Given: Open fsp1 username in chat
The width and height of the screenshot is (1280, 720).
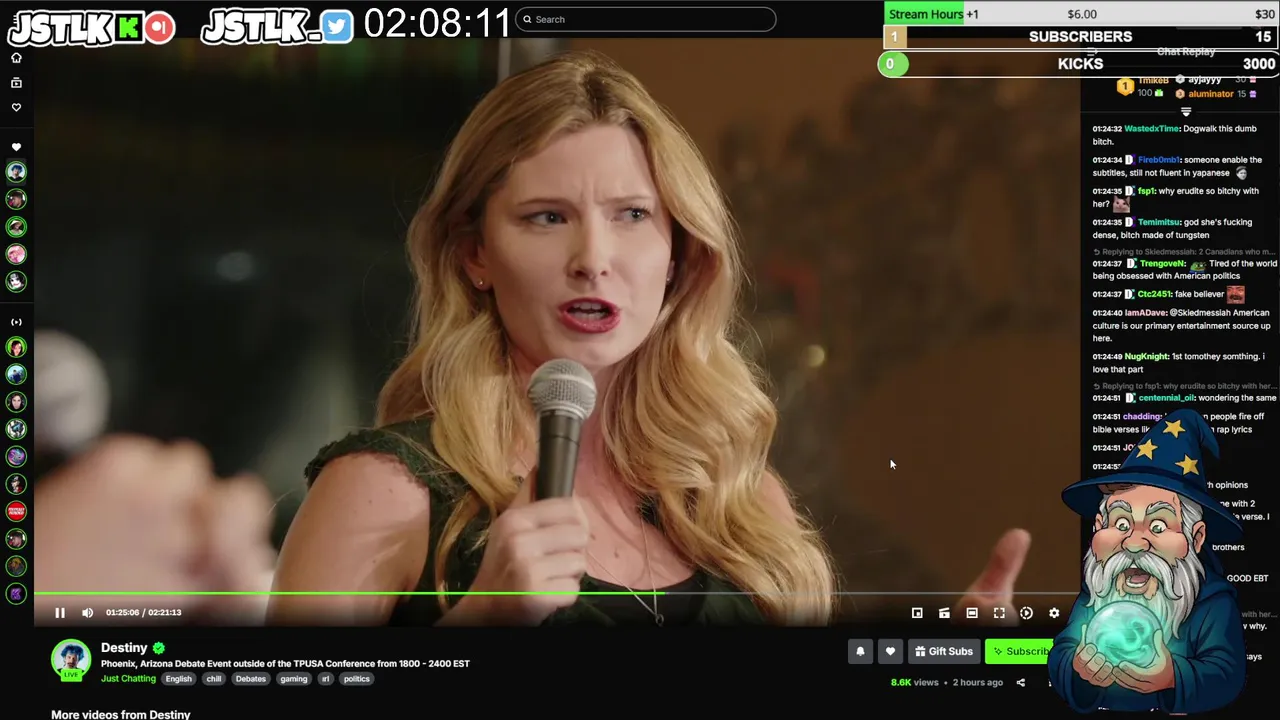Looking at the screenshot, I should (x=1146, y=191).
